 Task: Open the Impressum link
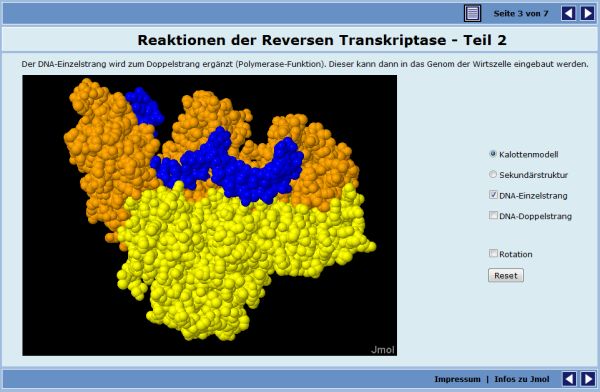(x=457, y=379)
